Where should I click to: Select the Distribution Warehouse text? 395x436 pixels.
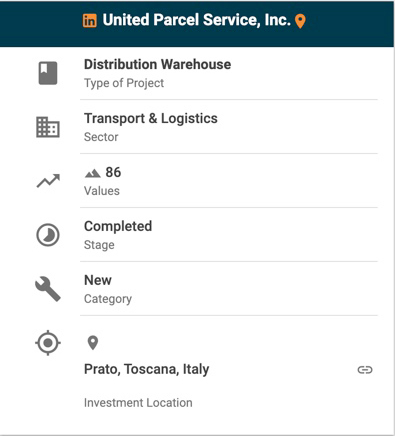157,64
